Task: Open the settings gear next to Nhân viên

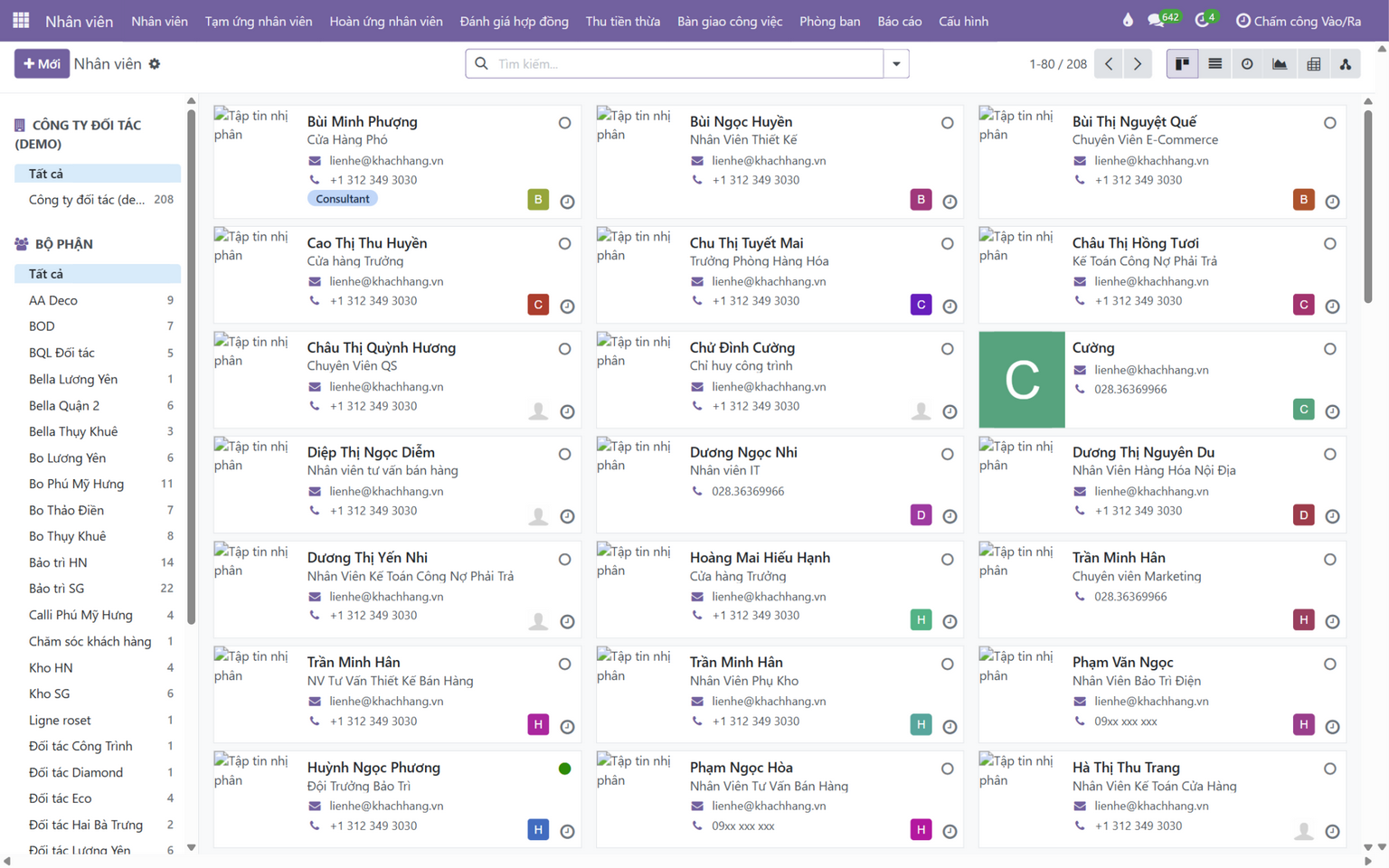Action: point(155,64)
